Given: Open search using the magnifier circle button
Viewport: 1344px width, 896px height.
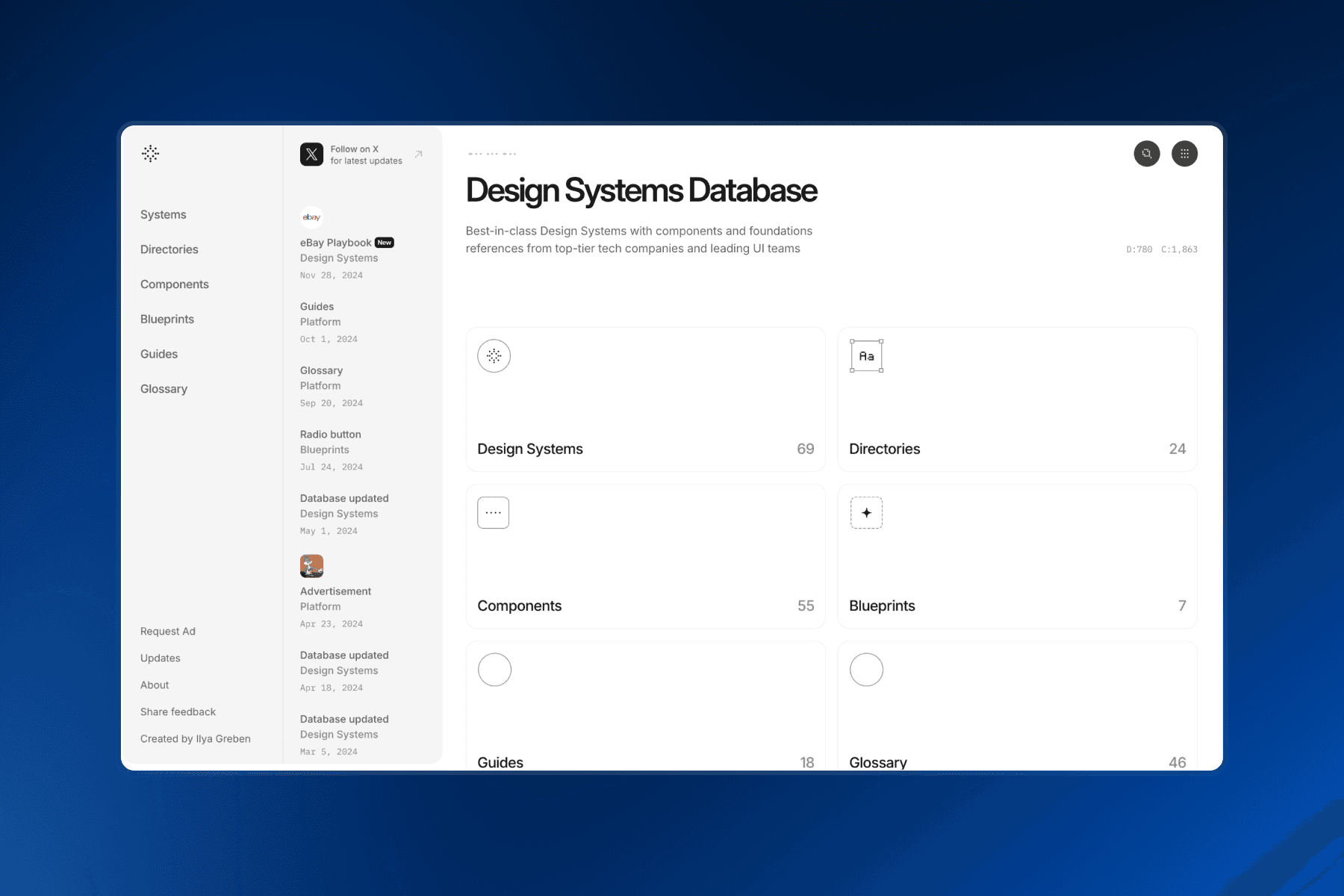Looking at the screenshot, I should (1147, 154).
